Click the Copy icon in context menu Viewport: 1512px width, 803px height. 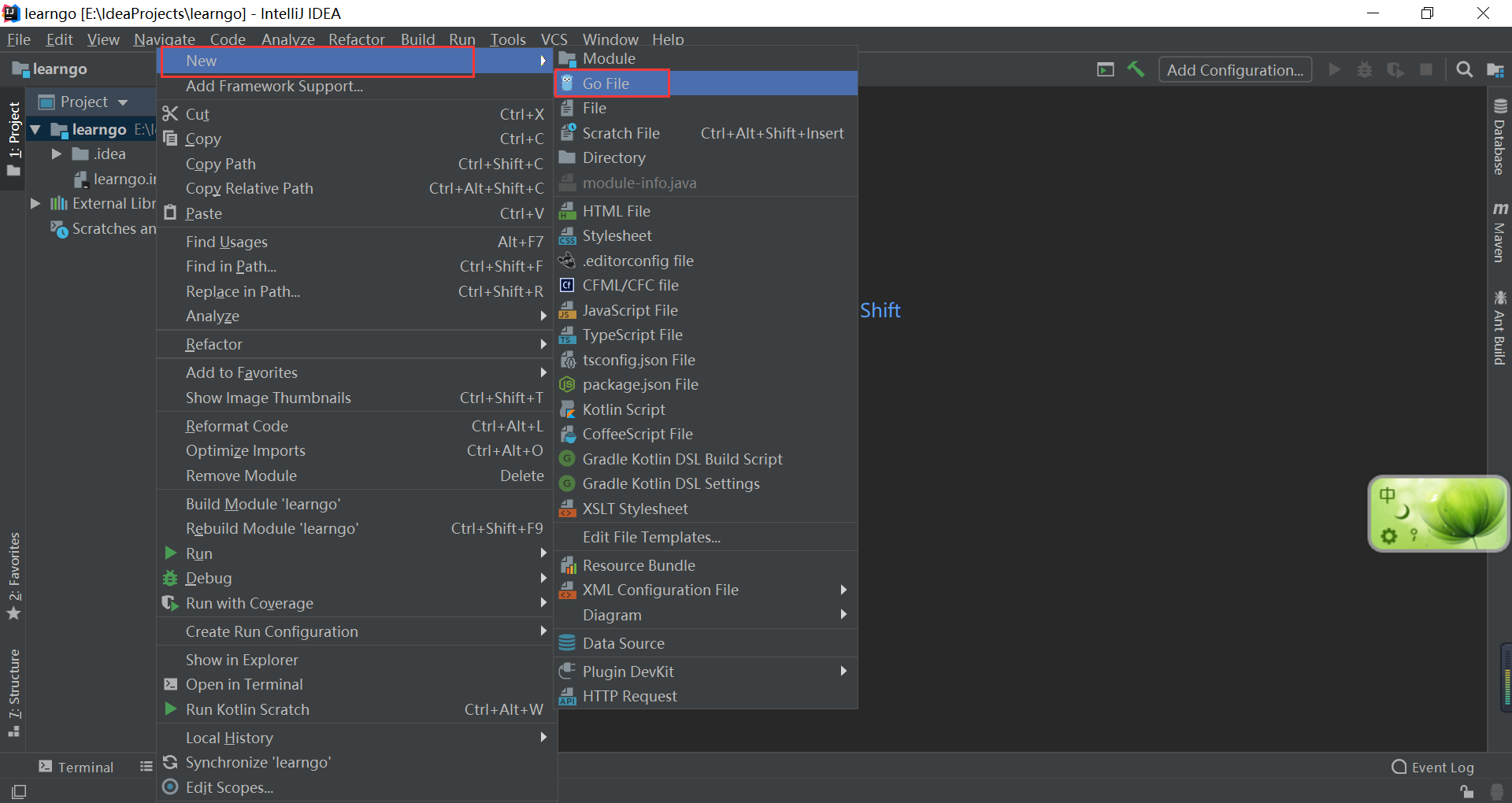click(170, 139)
